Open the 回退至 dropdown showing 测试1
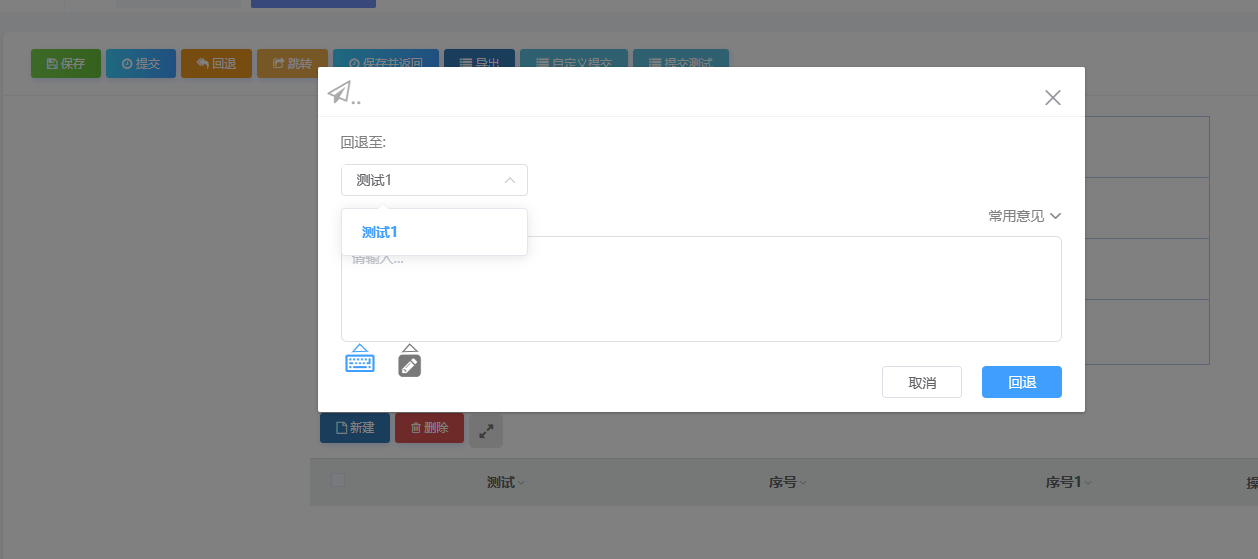Viewport: 1258px width, 559px height. pos(434,180)
